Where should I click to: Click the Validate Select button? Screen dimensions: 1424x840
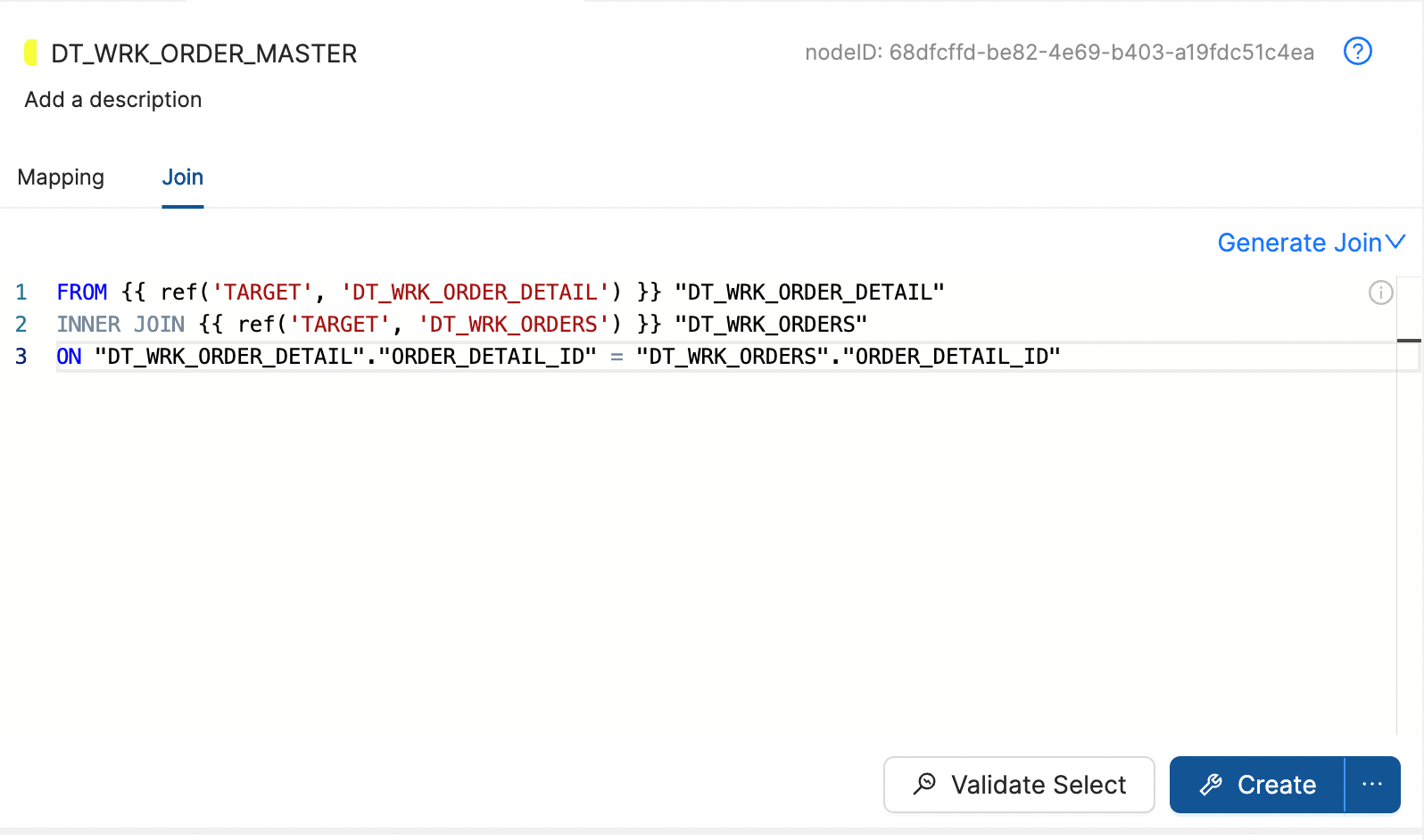click(x=1019, y=785)
